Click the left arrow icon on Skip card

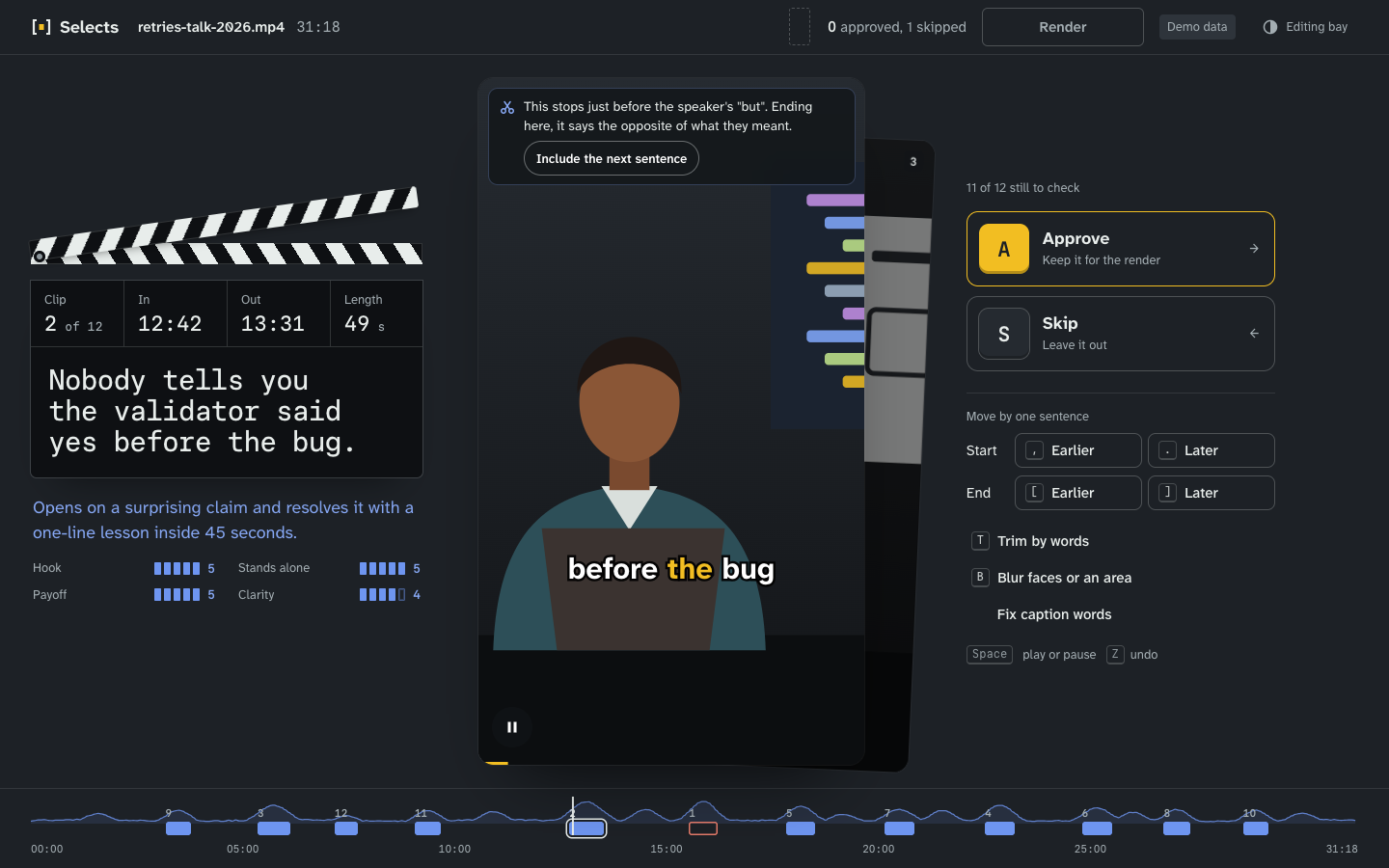pyautogui.click(x=1254, y=334)
